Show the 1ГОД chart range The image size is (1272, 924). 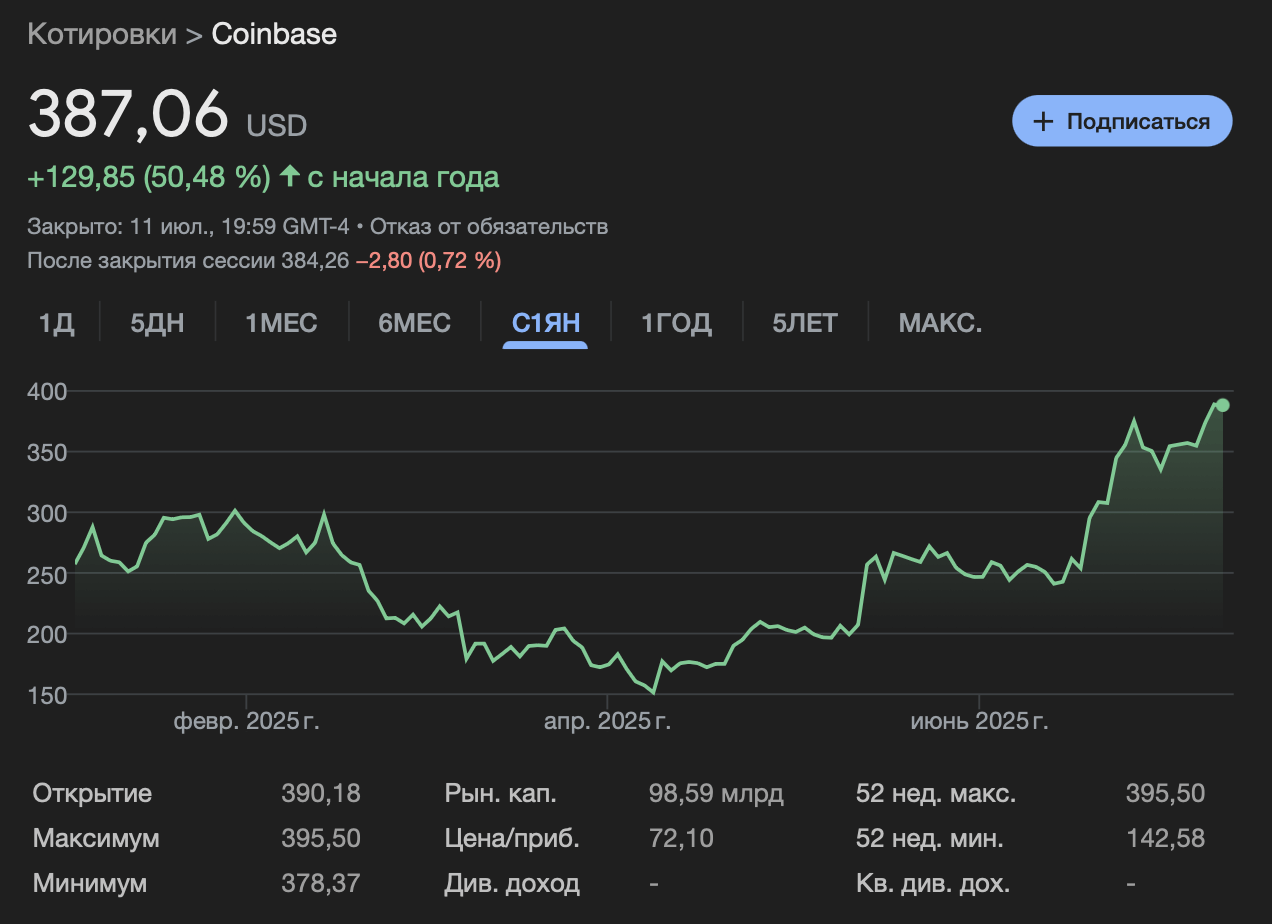pyautogui.click(x=676, y=323)
